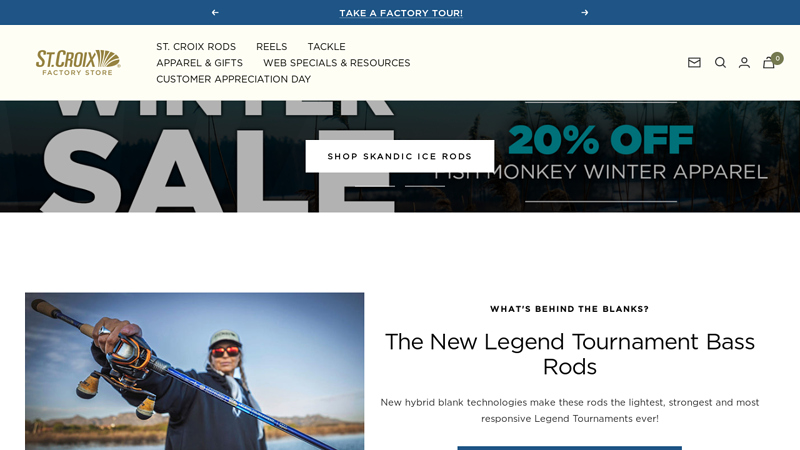This screenshot has width=800, height=450.
Task: Open the shopping cart icon
Action: point(768,63)
